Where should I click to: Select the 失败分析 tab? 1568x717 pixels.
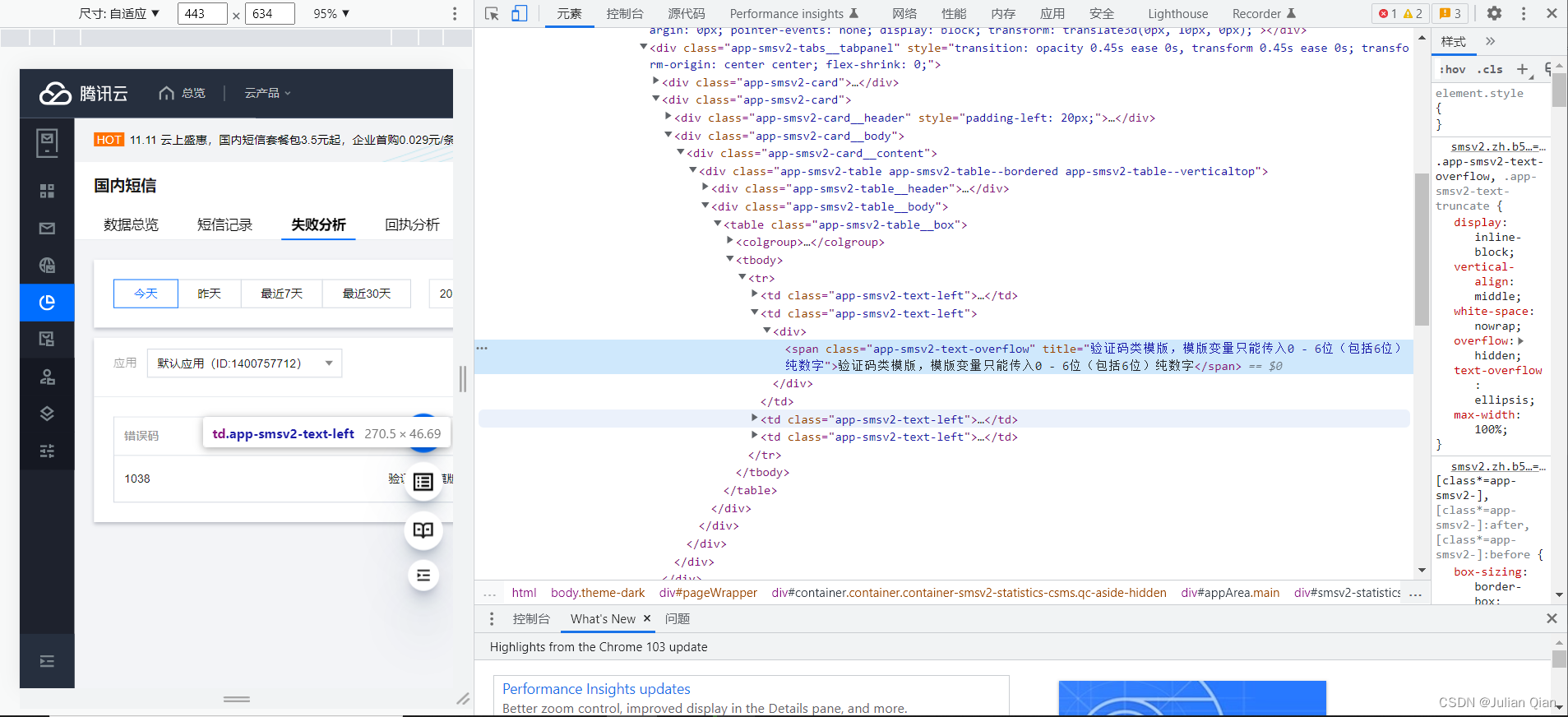[318, 224]
